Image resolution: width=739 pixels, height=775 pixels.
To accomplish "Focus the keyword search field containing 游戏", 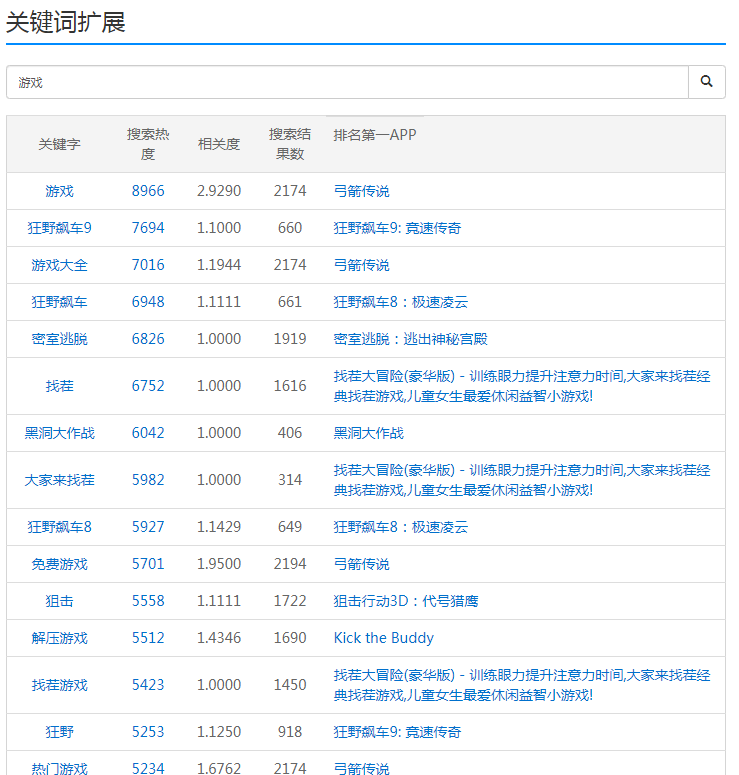I will point(347,82).
